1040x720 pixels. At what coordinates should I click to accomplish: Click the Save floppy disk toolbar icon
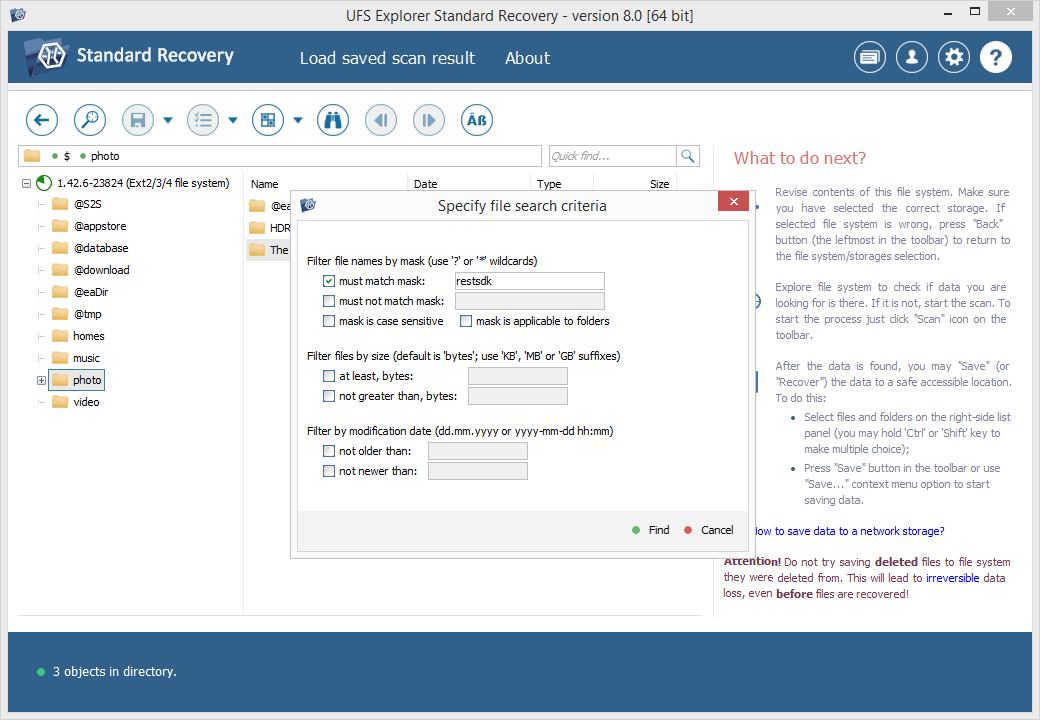coord(138,120)
